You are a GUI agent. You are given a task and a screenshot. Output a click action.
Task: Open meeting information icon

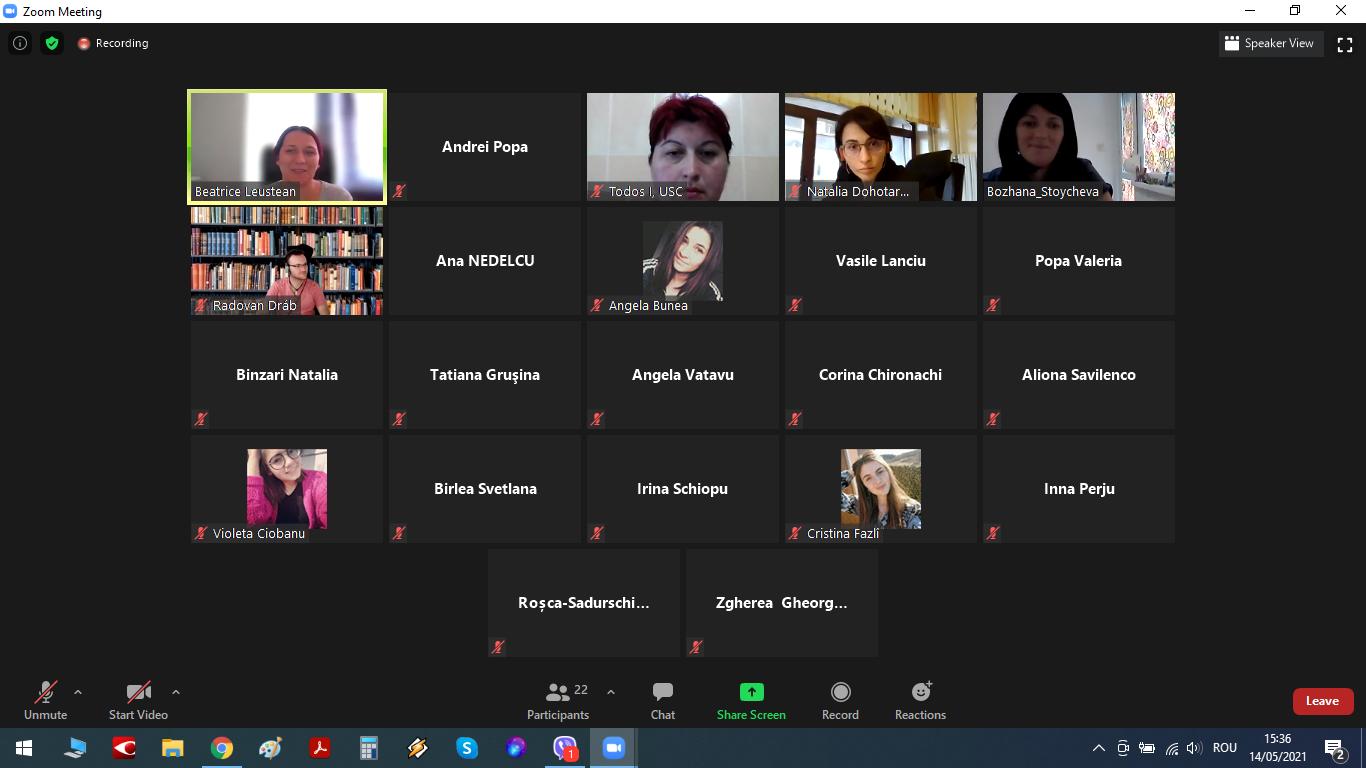[x=20, y=43]
